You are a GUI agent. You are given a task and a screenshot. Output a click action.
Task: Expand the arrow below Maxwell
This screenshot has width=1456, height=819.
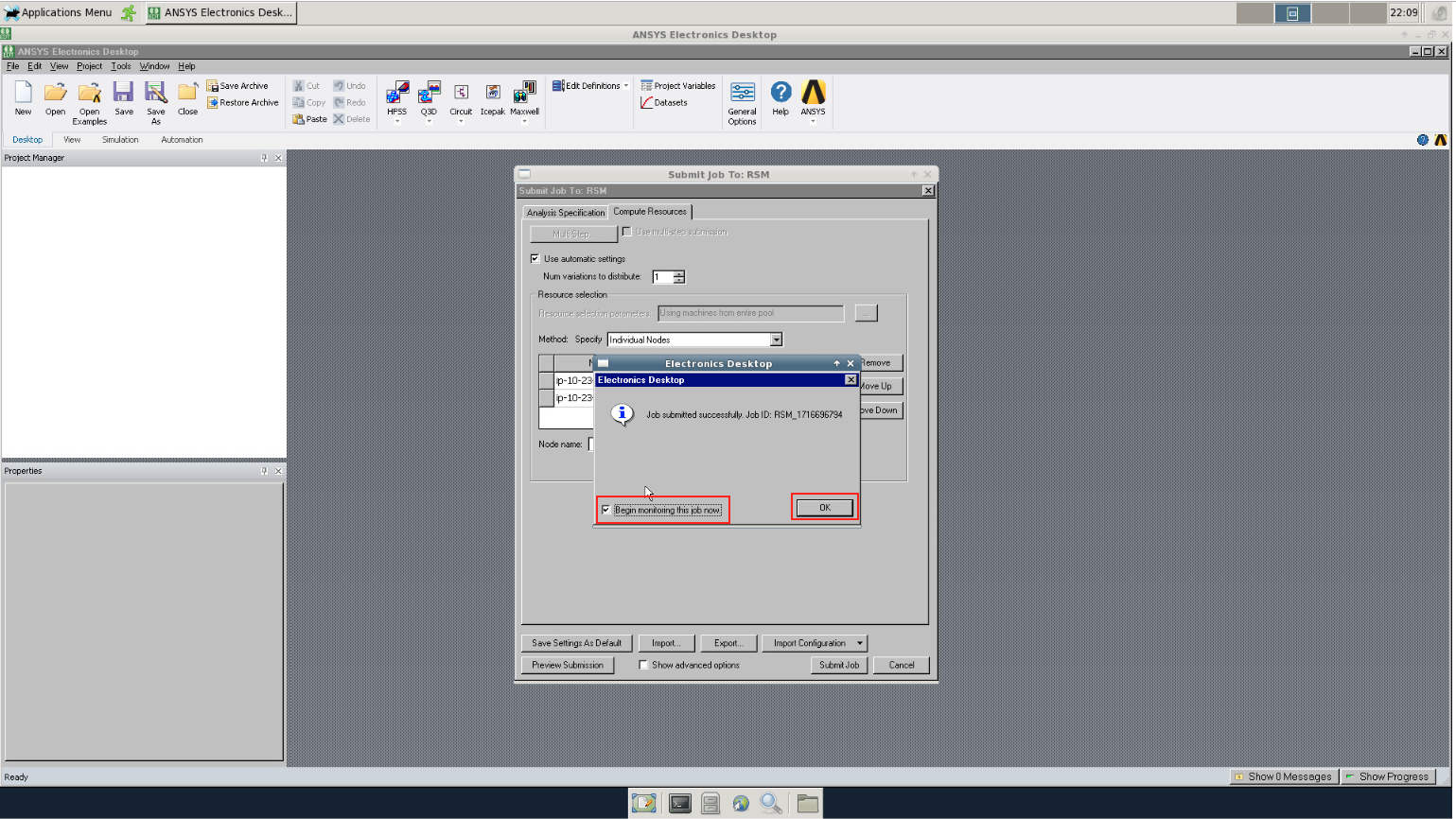(x=525, y=121)
